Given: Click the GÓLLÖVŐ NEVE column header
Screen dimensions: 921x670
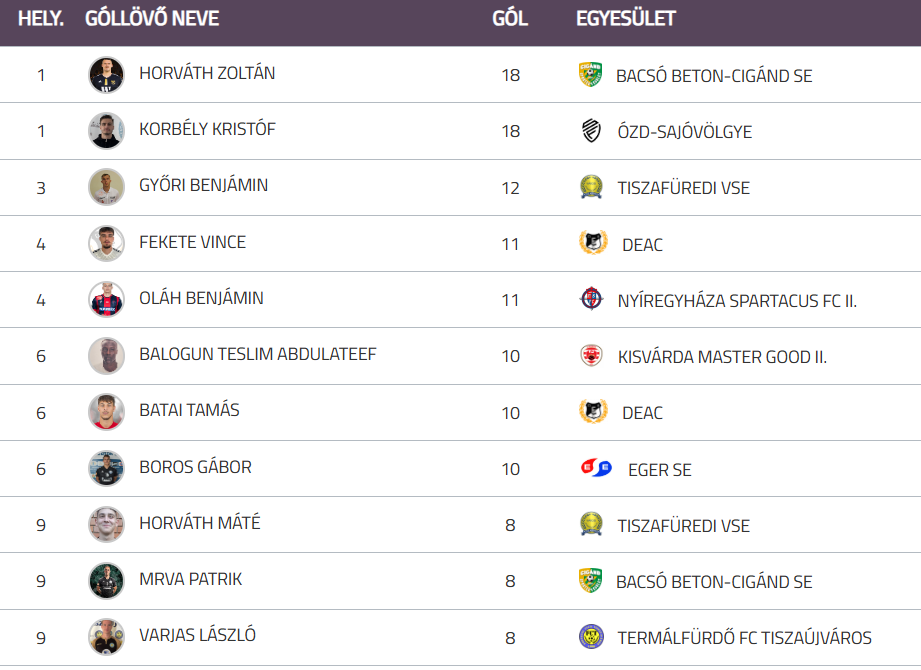Looking at the screenshot, I should pyautogui.click(x=152, y=19).
